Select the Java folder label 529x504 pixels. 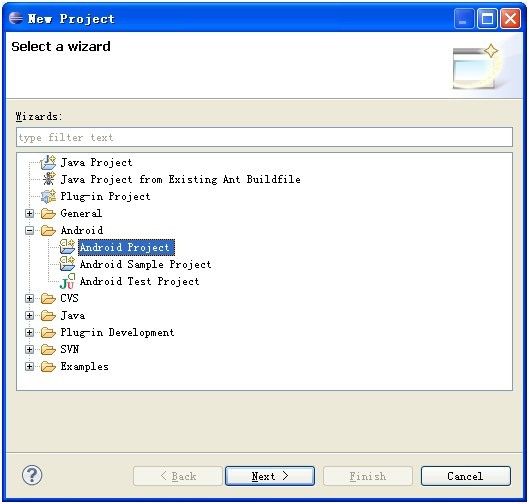pyautogui.click(x=73, y=316)
